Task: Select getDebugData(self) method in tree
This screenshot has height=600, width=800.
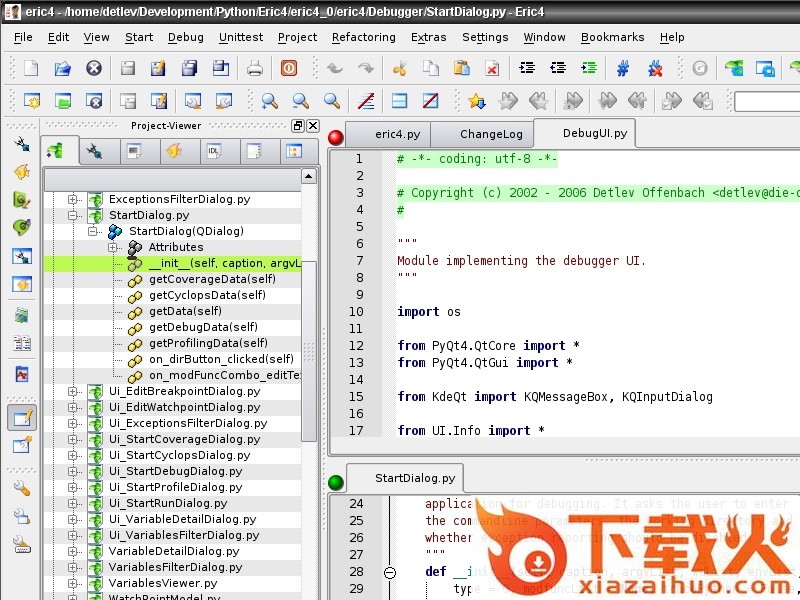Action: tap(203, 327)
